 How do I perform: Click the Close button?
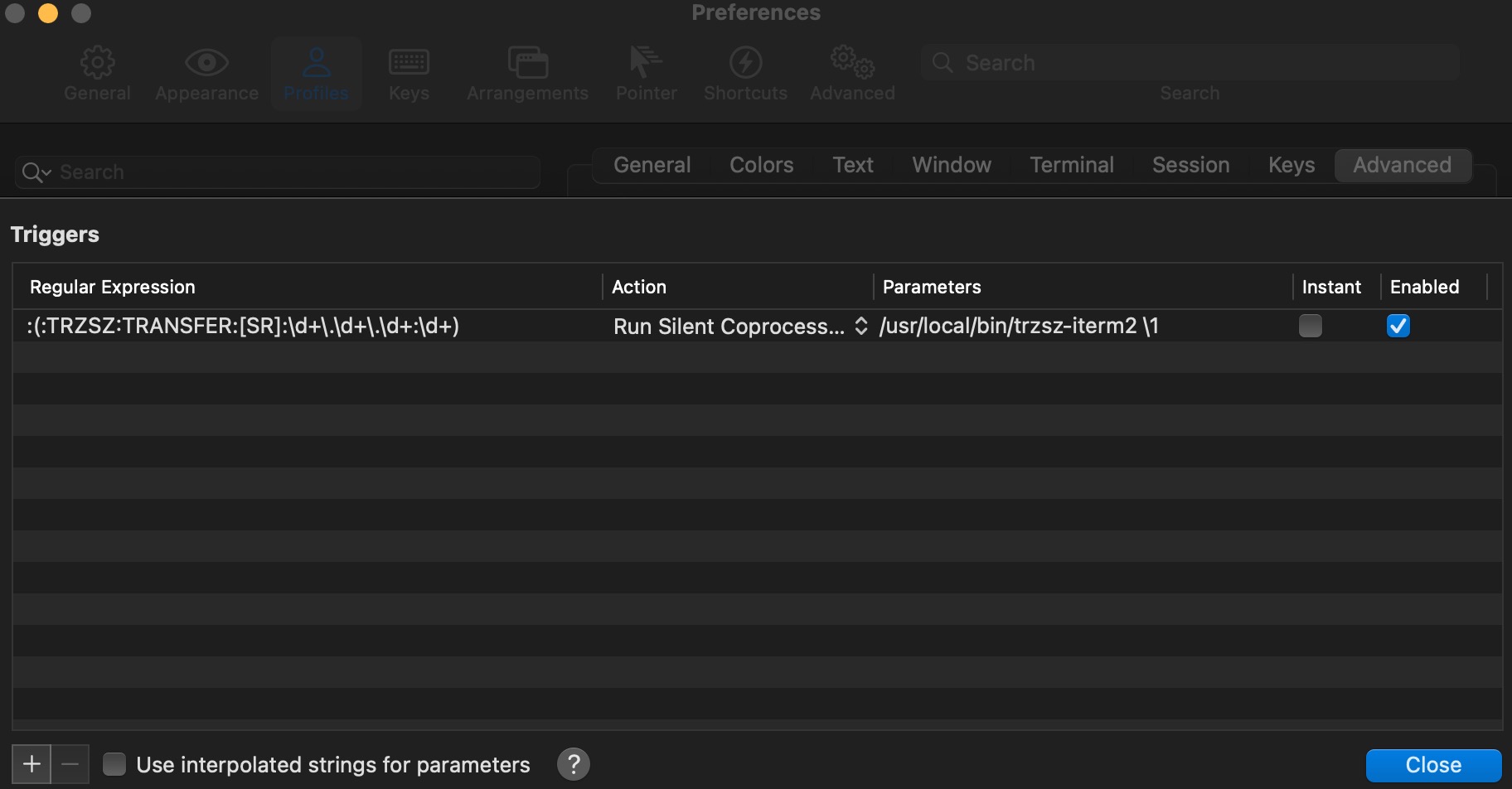[1433, 763]
